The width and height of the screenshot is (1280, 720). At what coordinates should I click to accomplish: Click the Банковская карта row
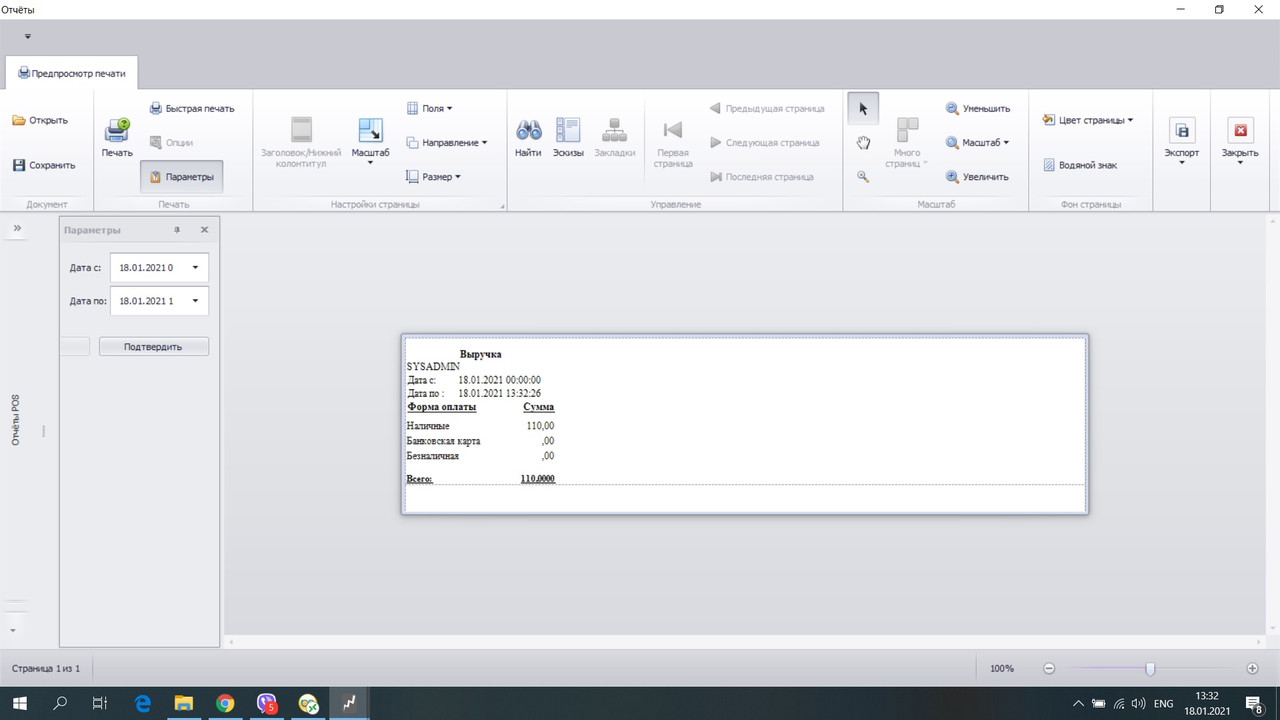coord(481,441)
